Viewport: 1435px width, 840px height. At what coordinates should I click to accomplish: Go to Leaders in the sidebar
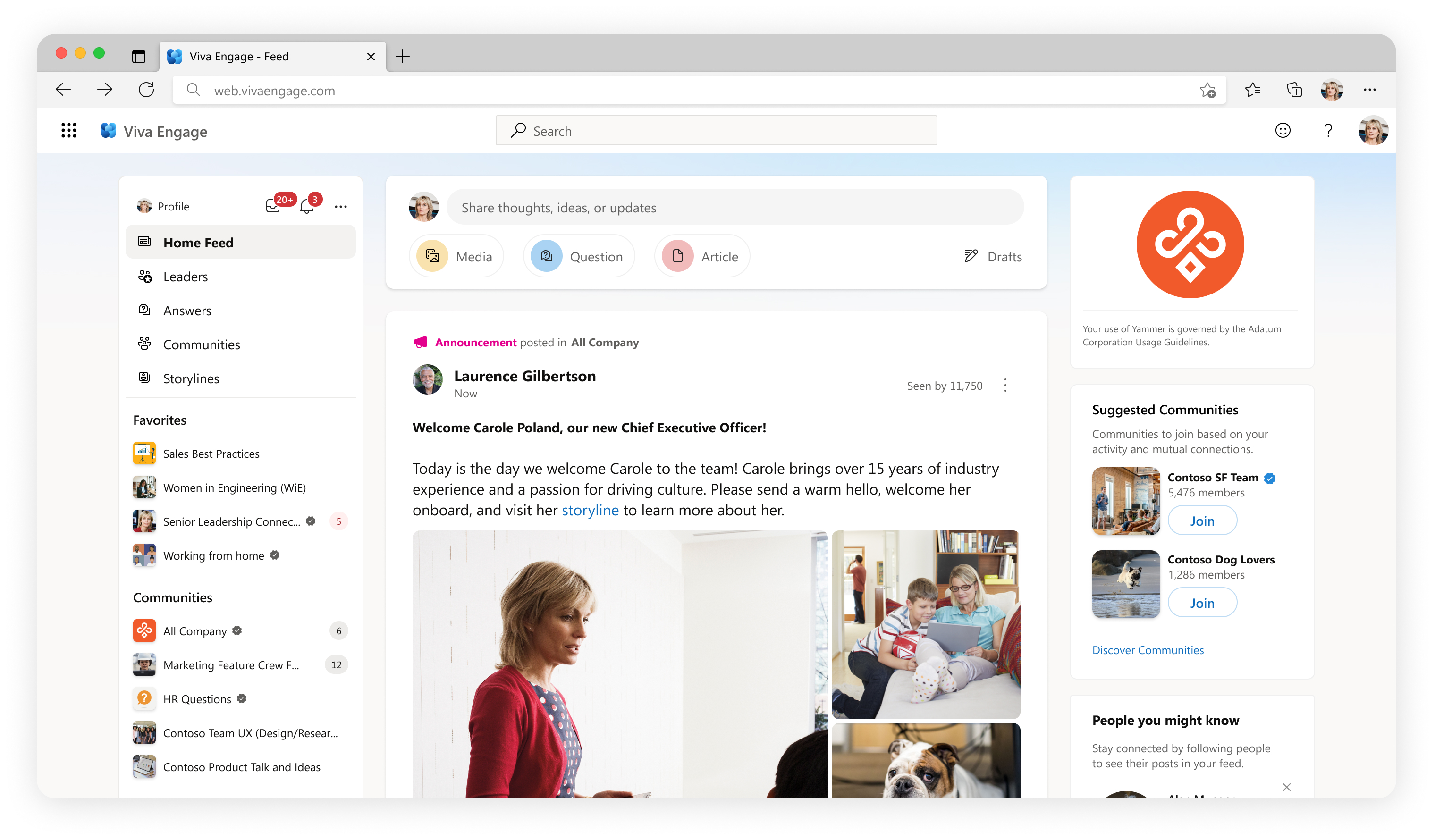(x=185, y=277)
